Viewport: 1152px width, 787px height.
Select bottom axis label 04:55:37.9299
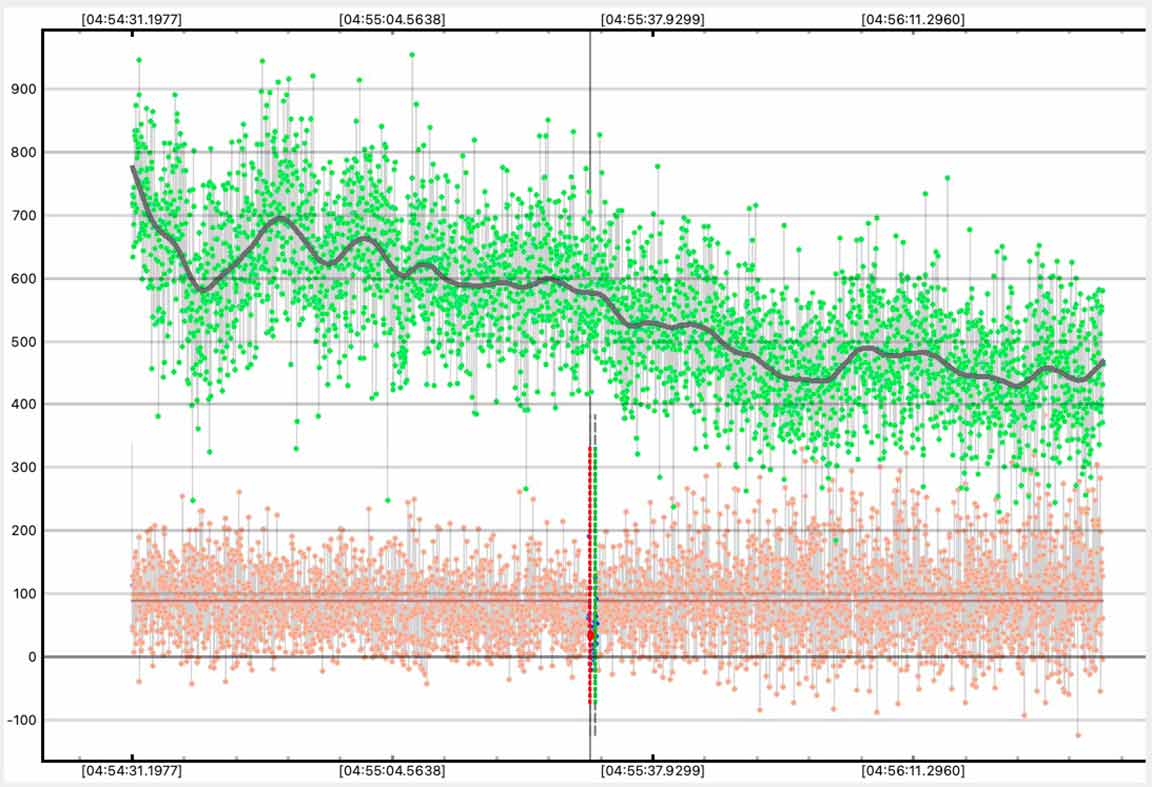[x=652, y=771]
